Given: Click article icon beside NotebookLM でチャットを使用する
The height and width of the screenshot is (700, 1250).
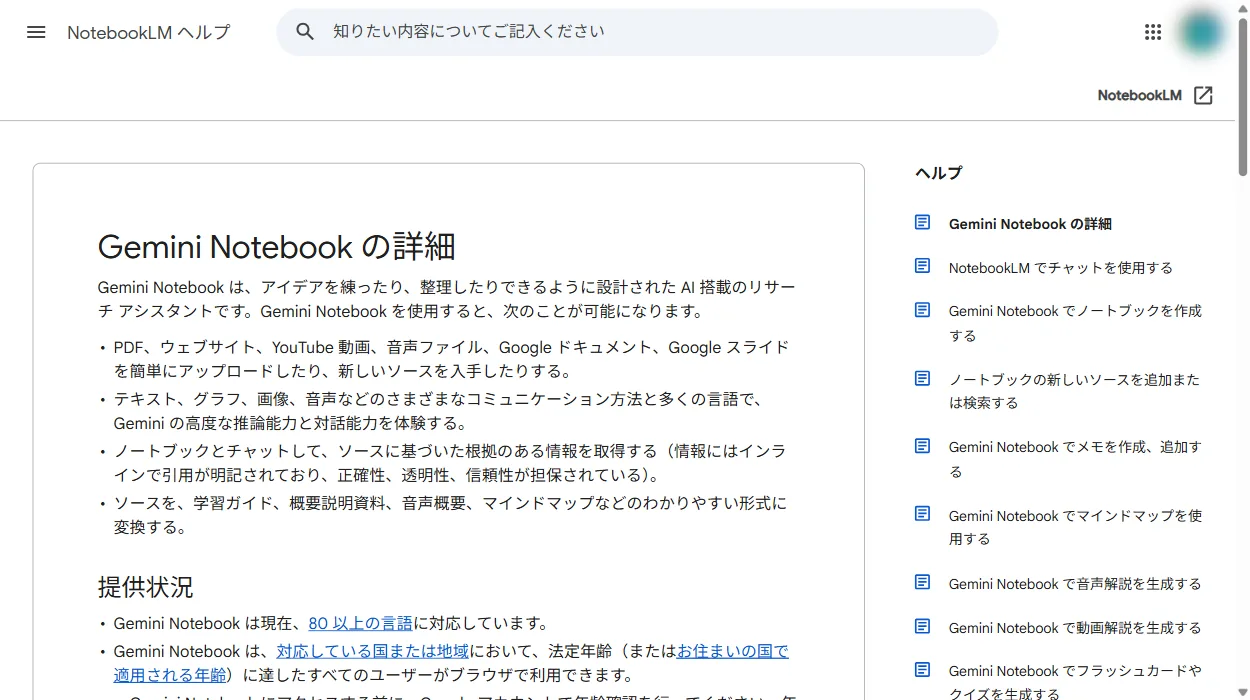Looking at the screenshot, I should 923,266.
